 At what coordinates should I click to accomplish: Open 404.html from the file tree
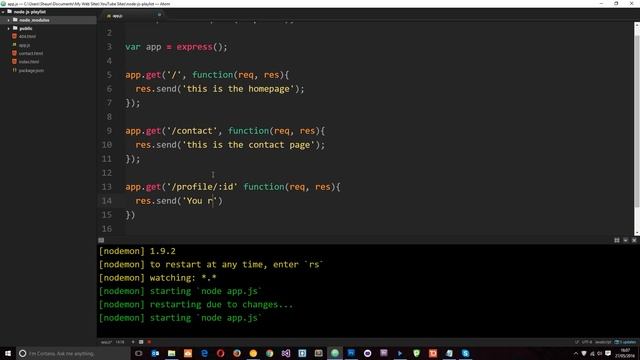(x=27, y=37)
